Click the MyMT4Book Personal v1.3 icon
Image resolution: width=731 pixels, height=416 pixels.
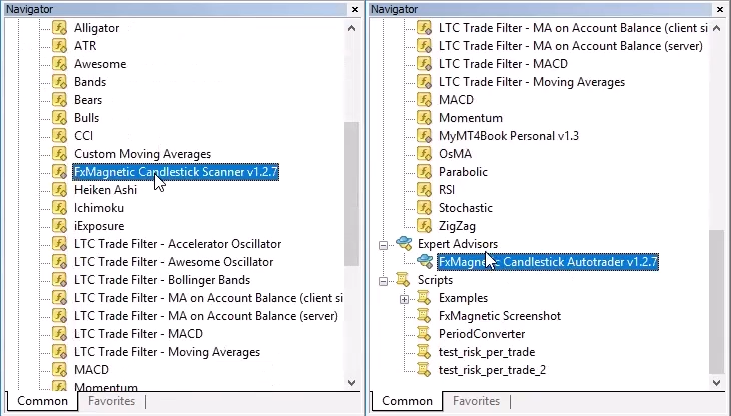coord(424,136)
